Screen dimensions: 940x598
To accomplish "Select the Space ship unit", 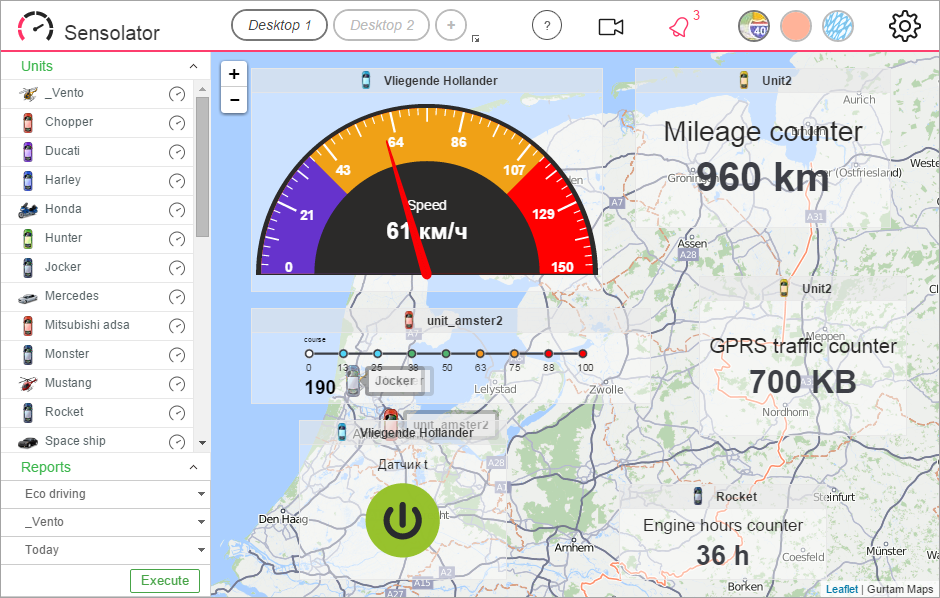I will [97, 441].
